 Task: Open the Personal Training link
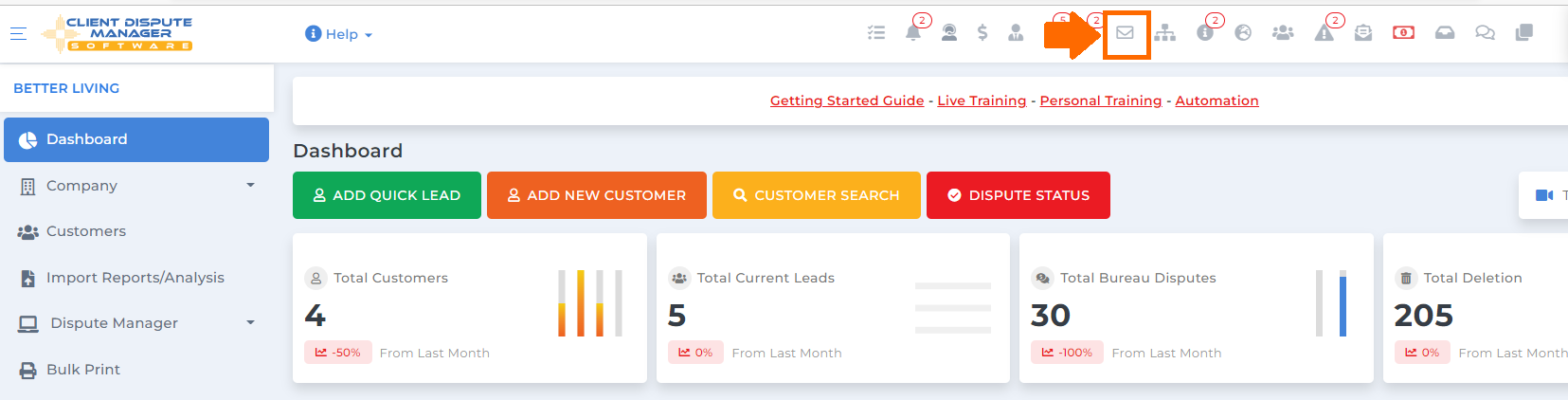coord(1101,100)
